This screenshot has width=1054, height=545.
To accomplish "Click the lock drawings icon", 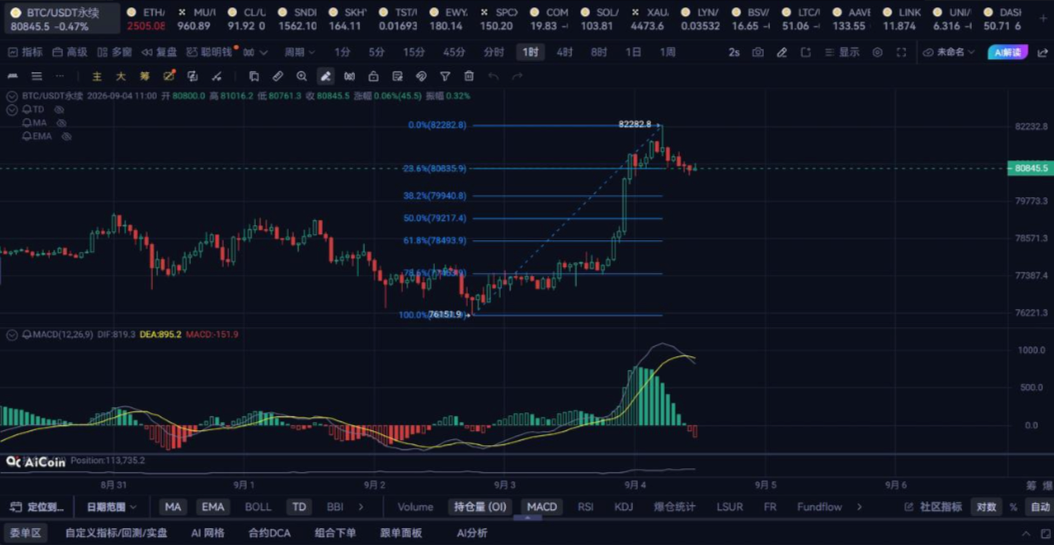I will [x=373, y=77].
